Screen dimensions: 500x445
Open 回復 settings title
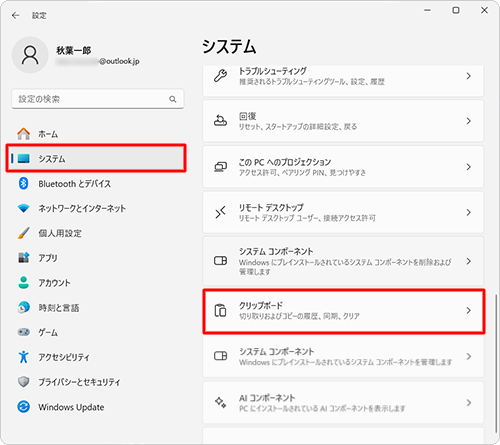tap(248, 116)
